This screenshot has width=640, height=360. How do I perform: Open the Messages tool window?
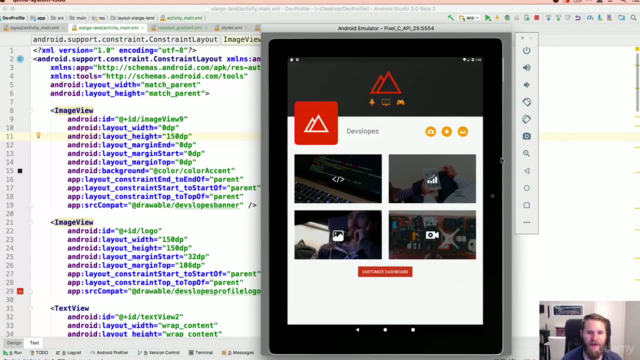click(238, 353)
